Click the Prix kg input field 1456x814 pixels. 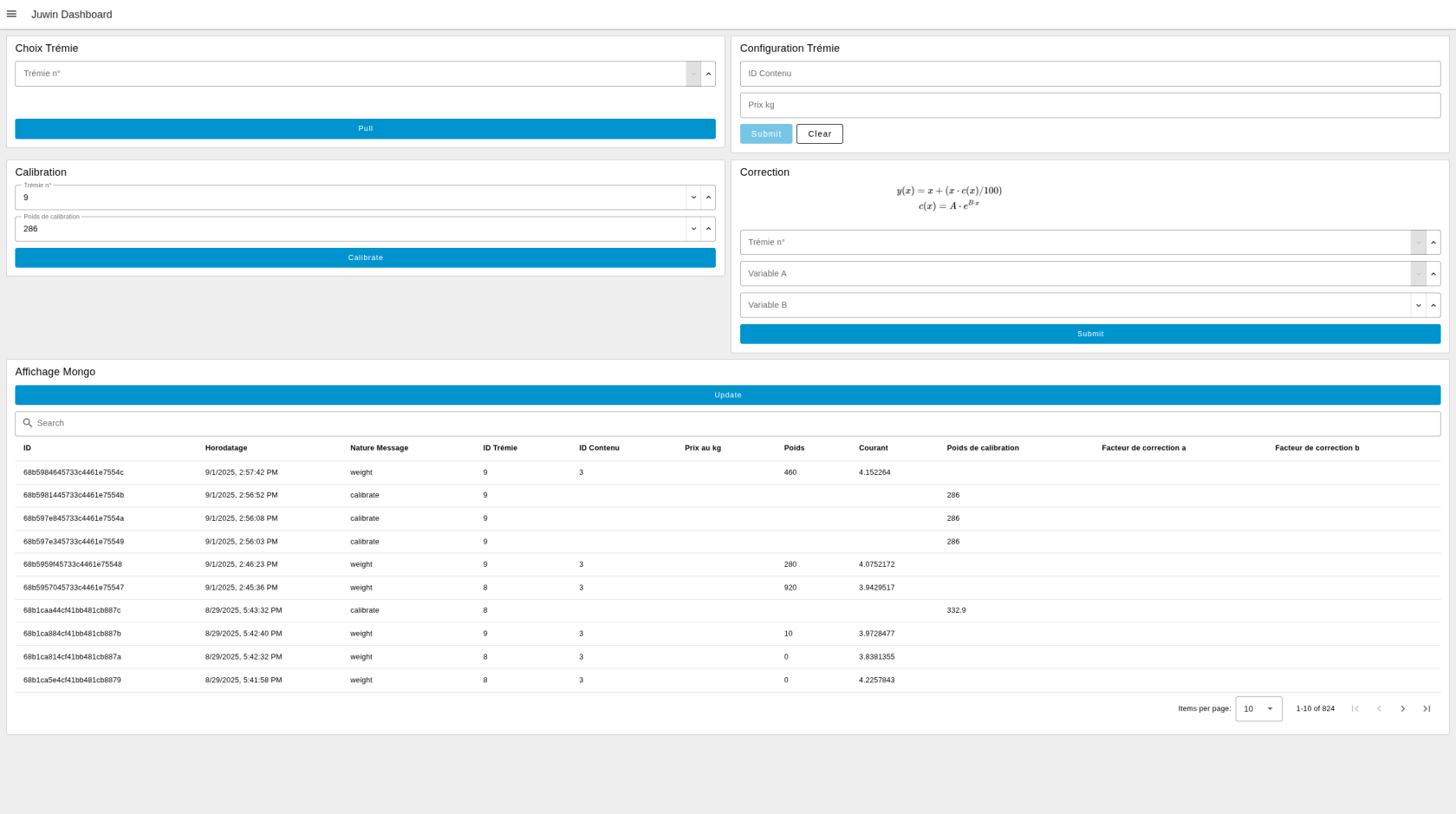point(1089,105)
